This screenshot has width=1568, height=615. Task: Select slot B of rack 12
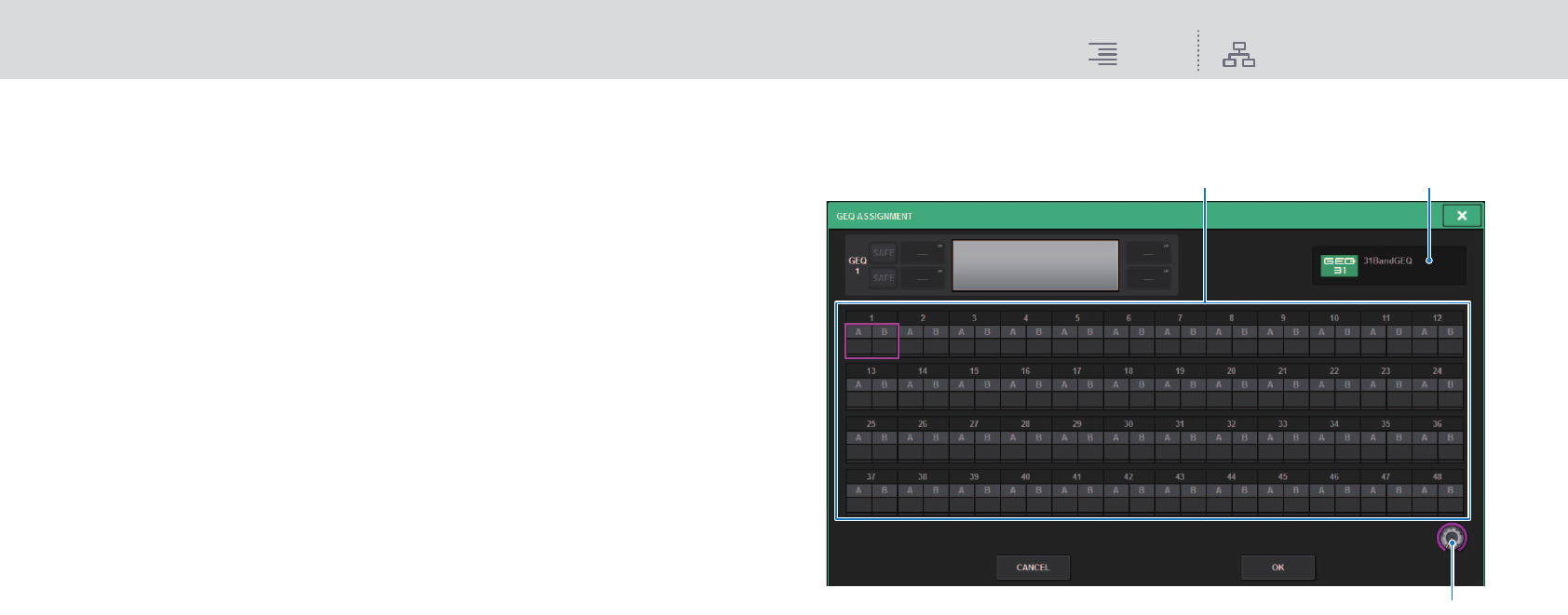(1450, 341)
